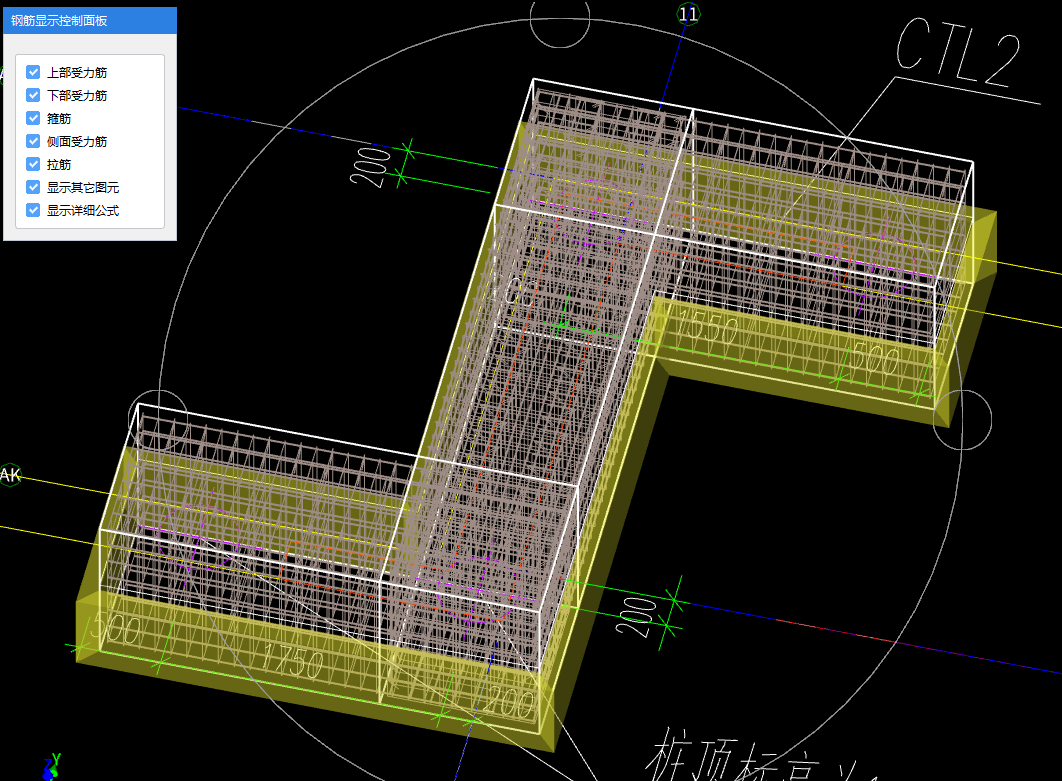The image size is (1062, 781).
Task: Click the 钢筋显示控制面板 title bar
Action: (x=90, y=20)
